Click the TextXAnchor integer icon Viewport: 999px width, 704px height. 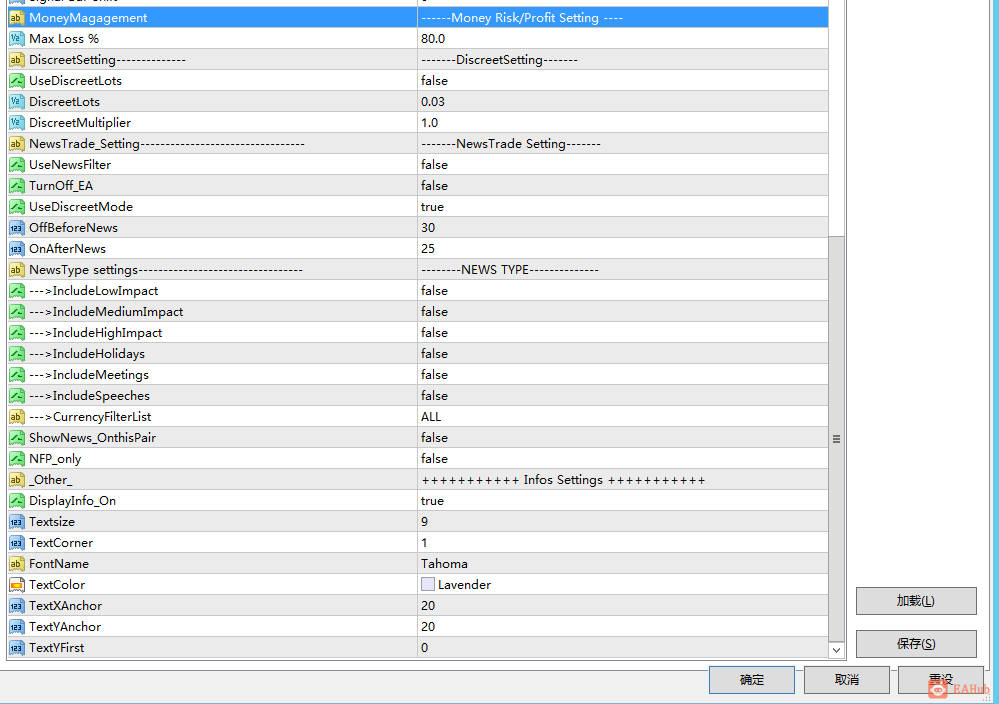[x=17, y=607]
